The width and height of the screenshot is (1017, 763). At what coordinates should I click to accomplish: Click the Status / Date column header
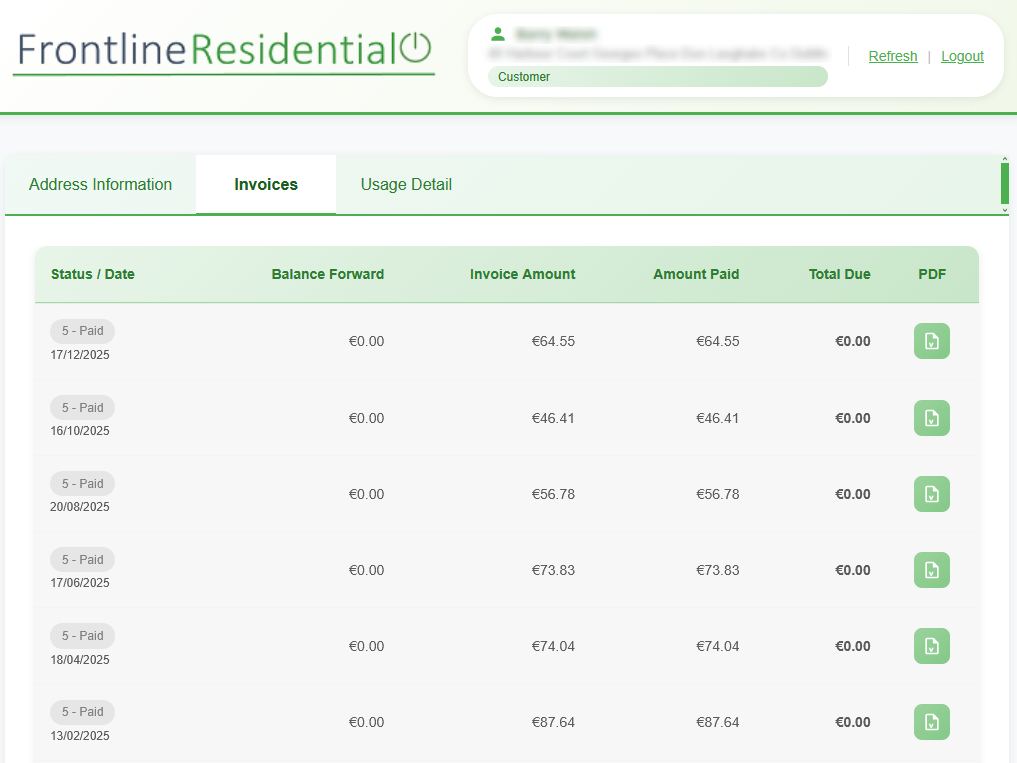point(92,274)
